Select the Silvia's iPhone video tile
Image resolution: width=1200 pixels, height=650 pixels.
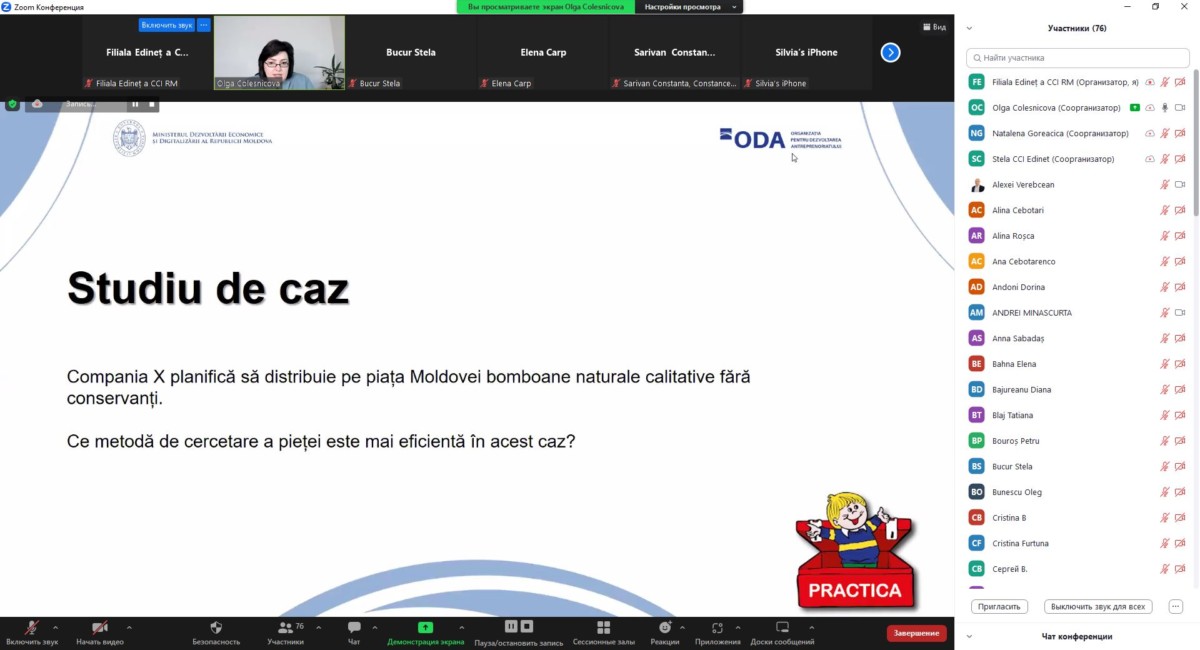pos(806,53)
